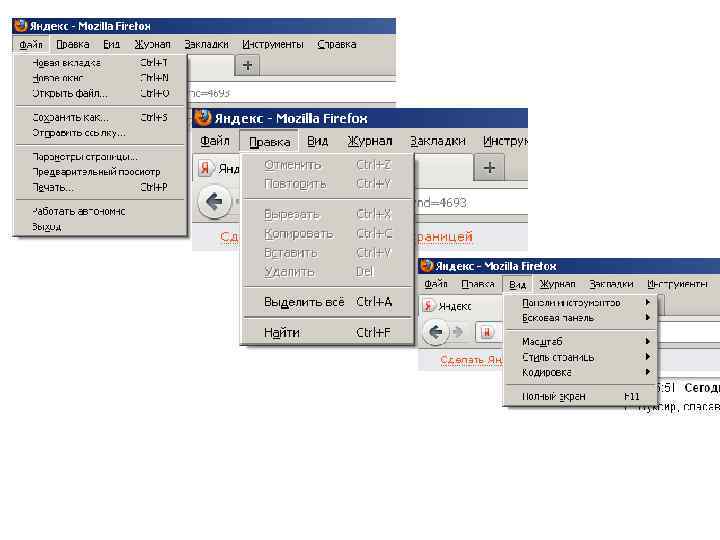Choose Выделить всё from Правка menu
Image resolution: width=720 pixels, height=540 pixels.
pos(327,302)
